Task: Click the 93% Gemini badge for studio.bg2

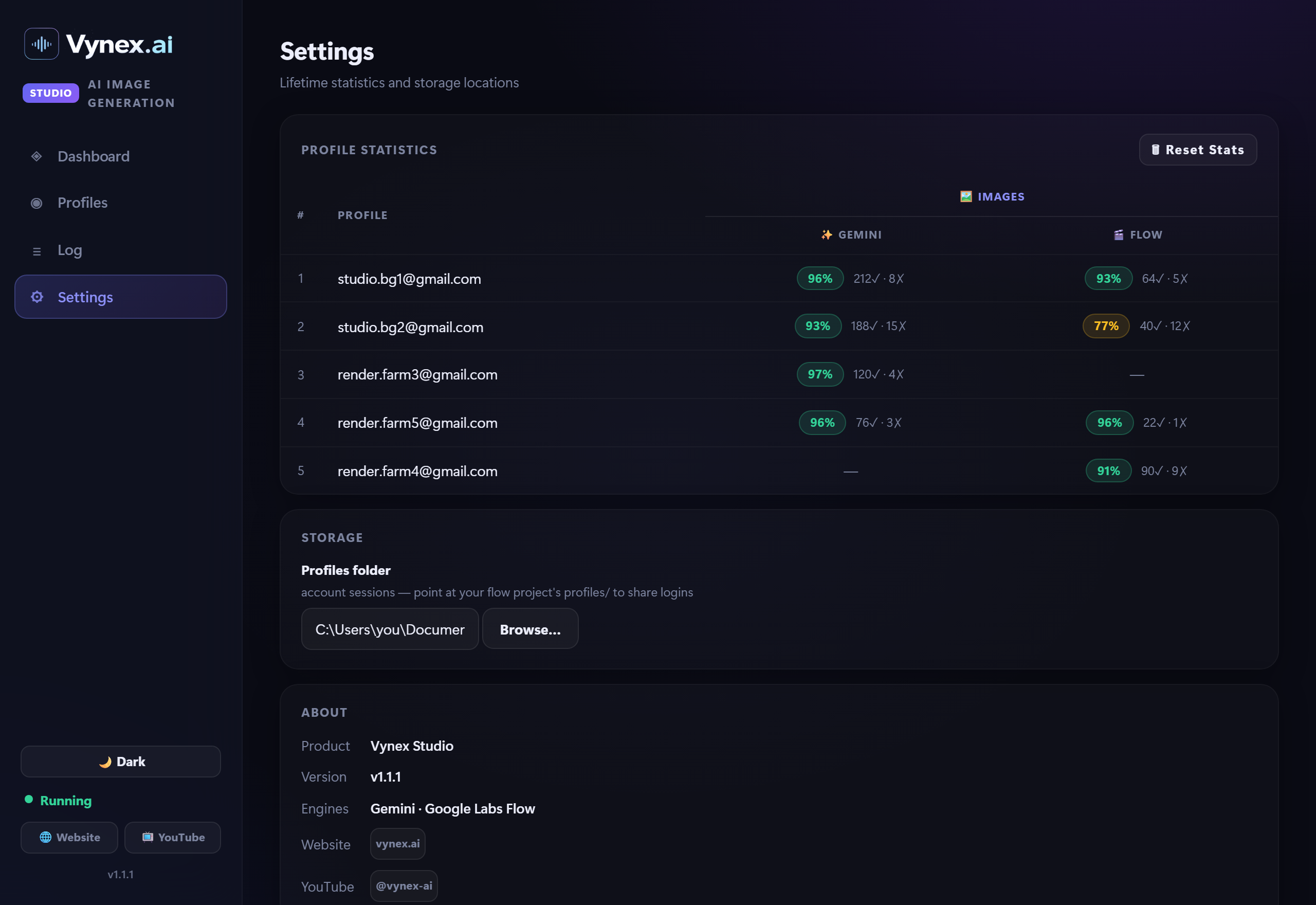Action: pyautogui.click(x=818, y=326)
